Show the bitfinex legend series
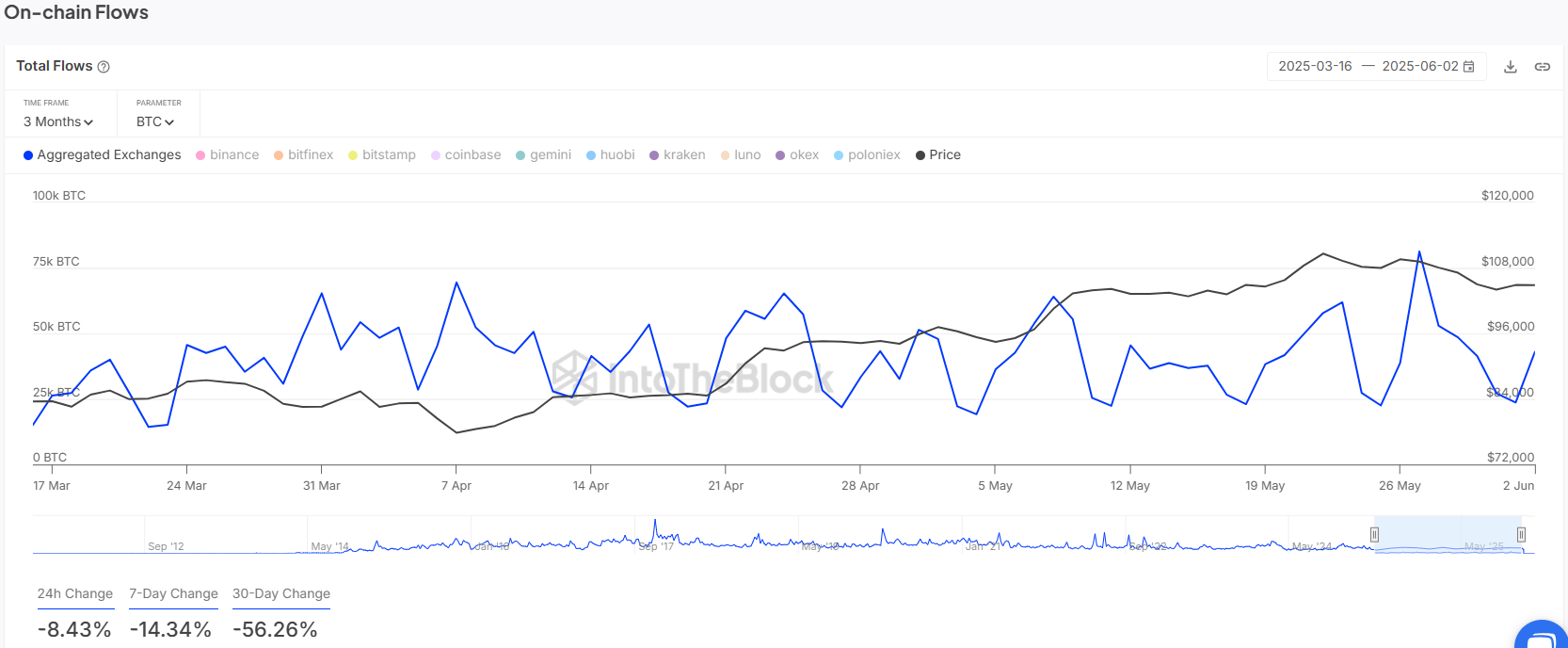 tap(303, 155)
